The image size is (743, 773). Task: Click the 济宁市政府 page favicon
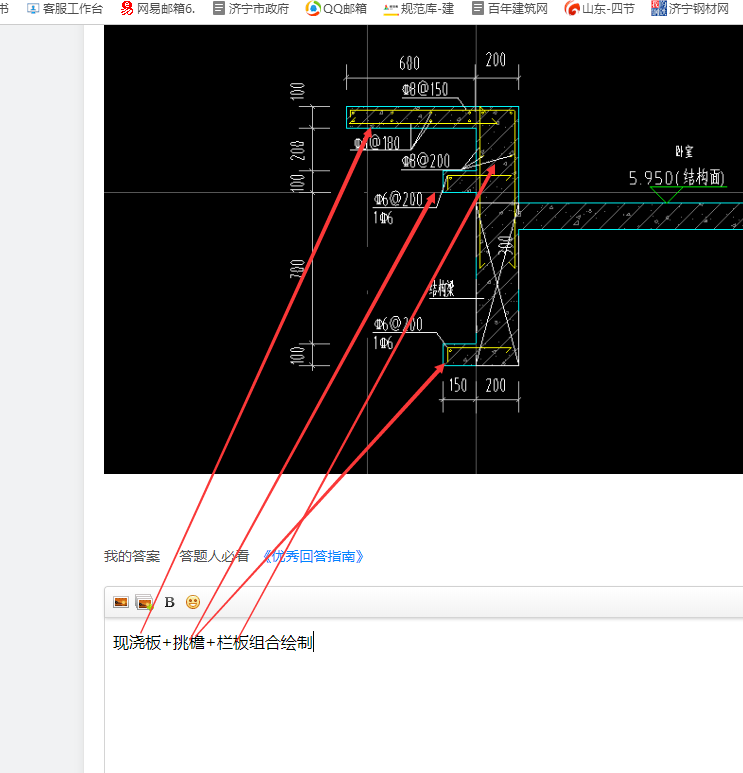(218, 8)
